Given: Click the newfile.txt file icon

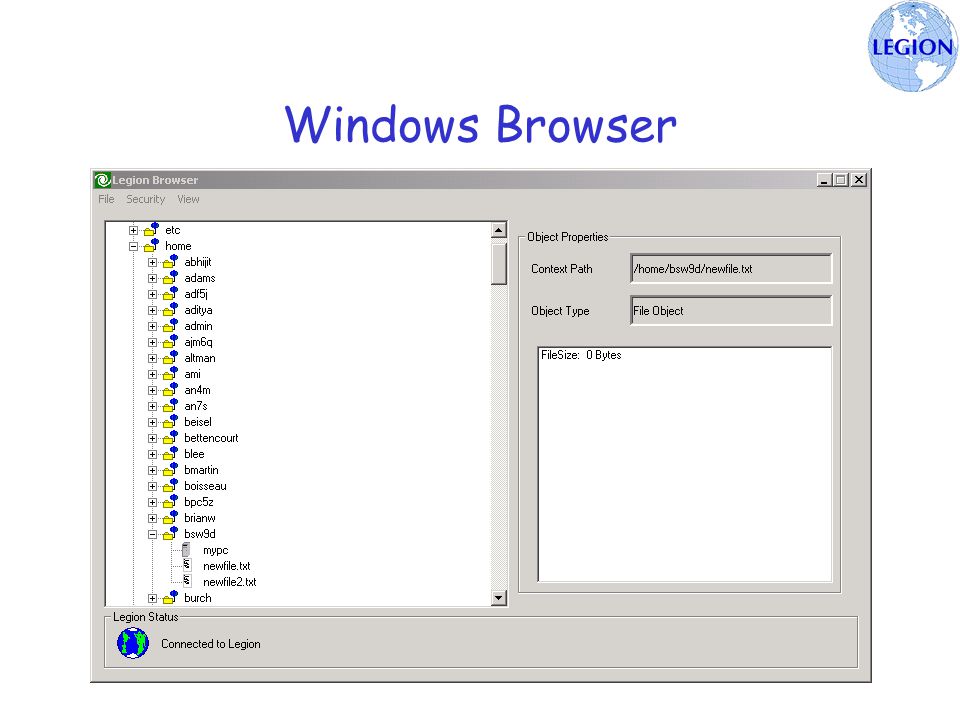Looking at the screenshot, I should (187, 565).
